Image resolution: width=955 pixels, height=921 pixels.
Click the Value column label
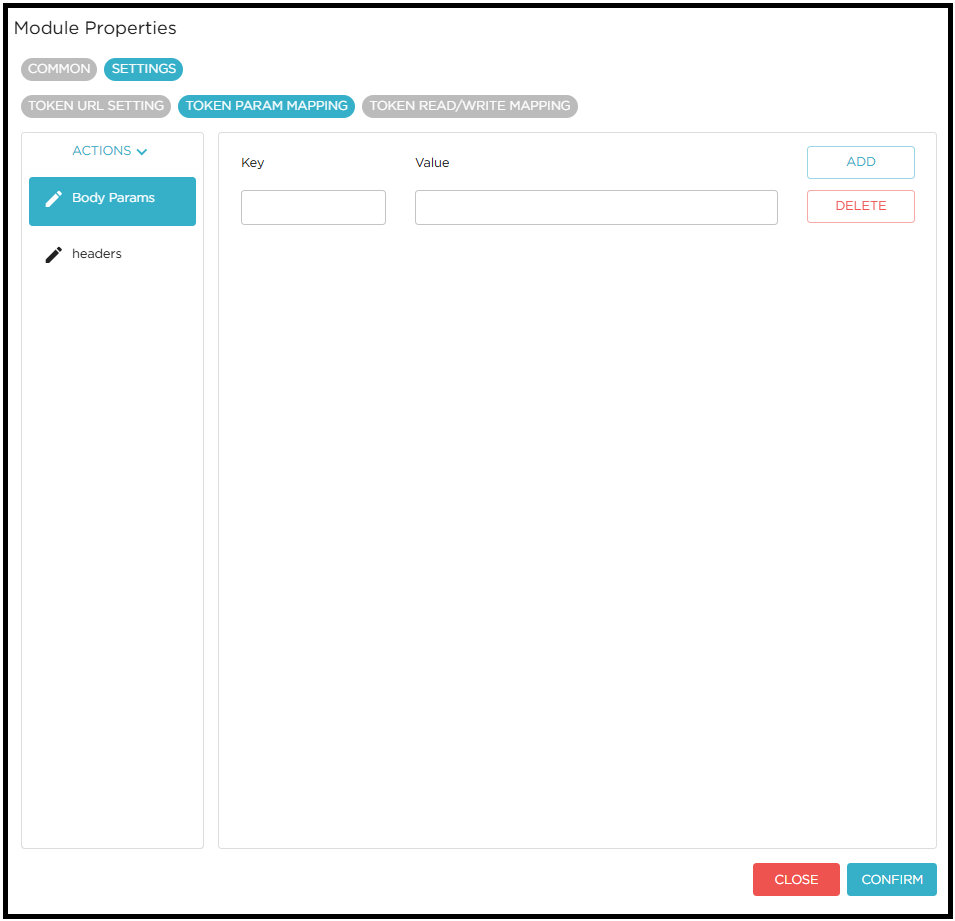click(x=432, y=163)
